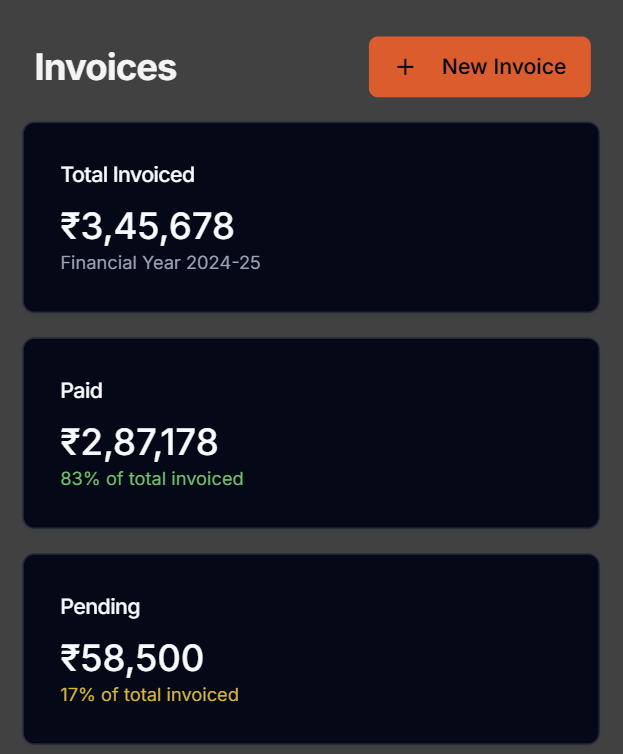The height and width of the screenshot is (754, 623).
Task: Click the plus icon in New Invoice button
Action: (x=405, y=67)
